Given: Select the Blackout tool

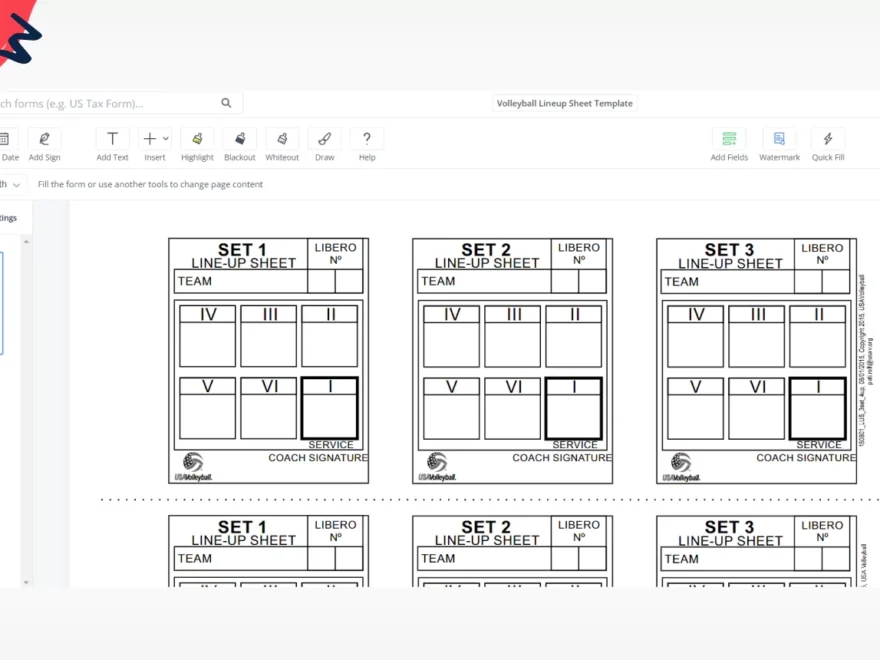Looking at the screenshot, I should tap(240, 145).
